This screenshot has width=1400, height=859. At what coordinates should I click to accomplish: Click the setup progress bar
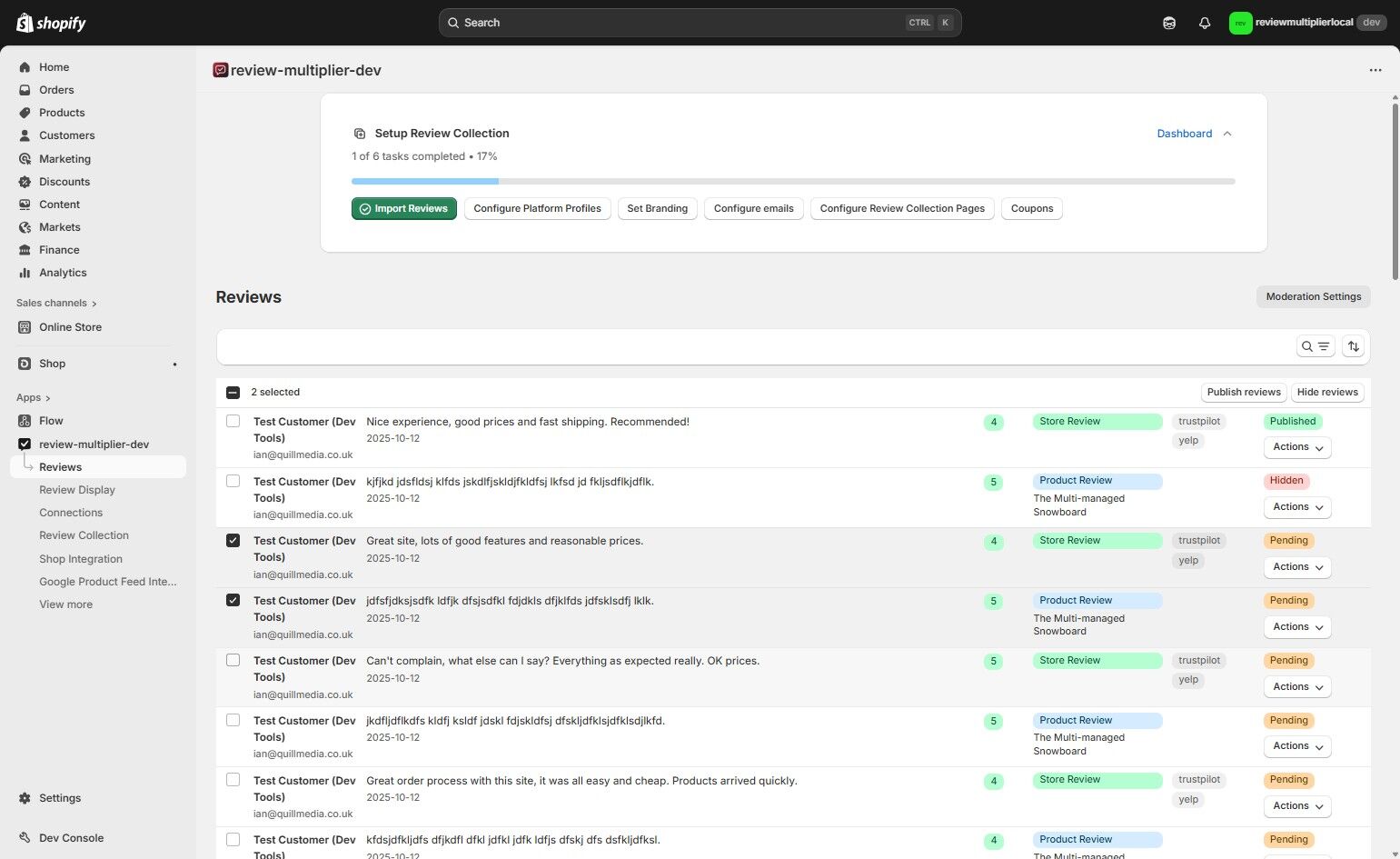coord(793,181)
